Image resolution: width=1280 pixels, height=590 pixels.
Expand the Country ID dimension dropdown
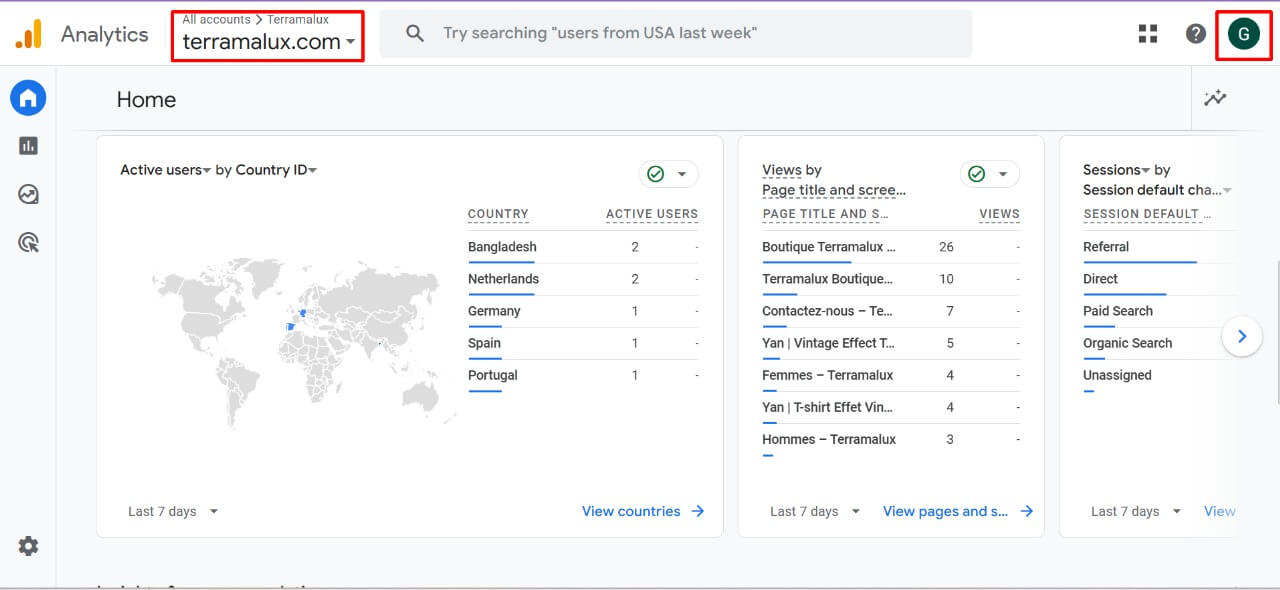pos(277,170)
